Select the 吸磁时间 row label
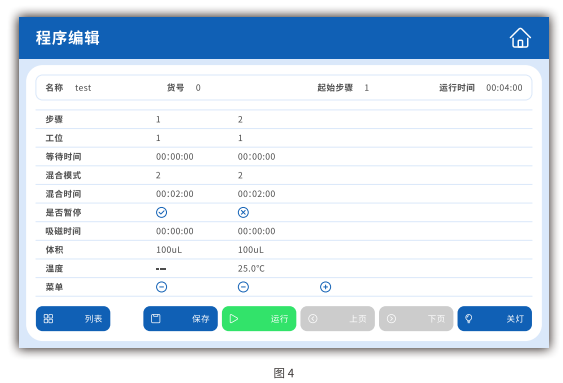The height and width of the screenshot is (383, 563). click(x=63, y=231)
